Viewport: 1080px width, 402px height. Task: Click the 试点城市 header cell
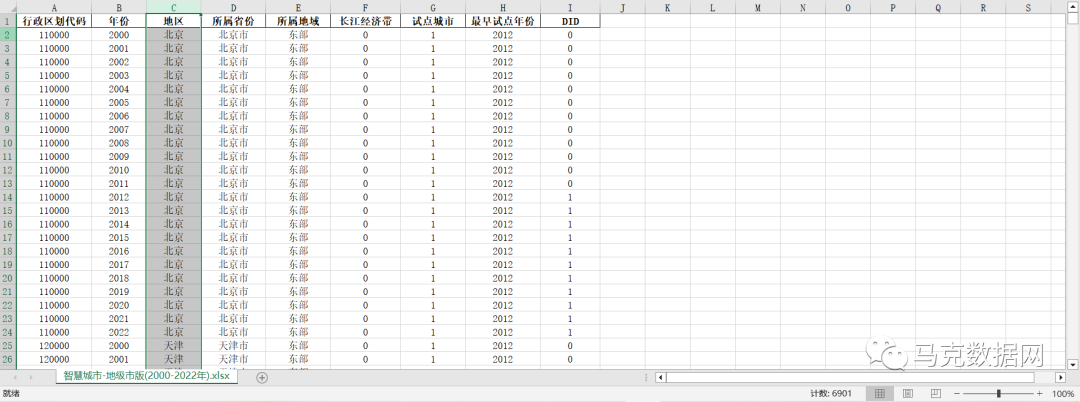point(433,21)
